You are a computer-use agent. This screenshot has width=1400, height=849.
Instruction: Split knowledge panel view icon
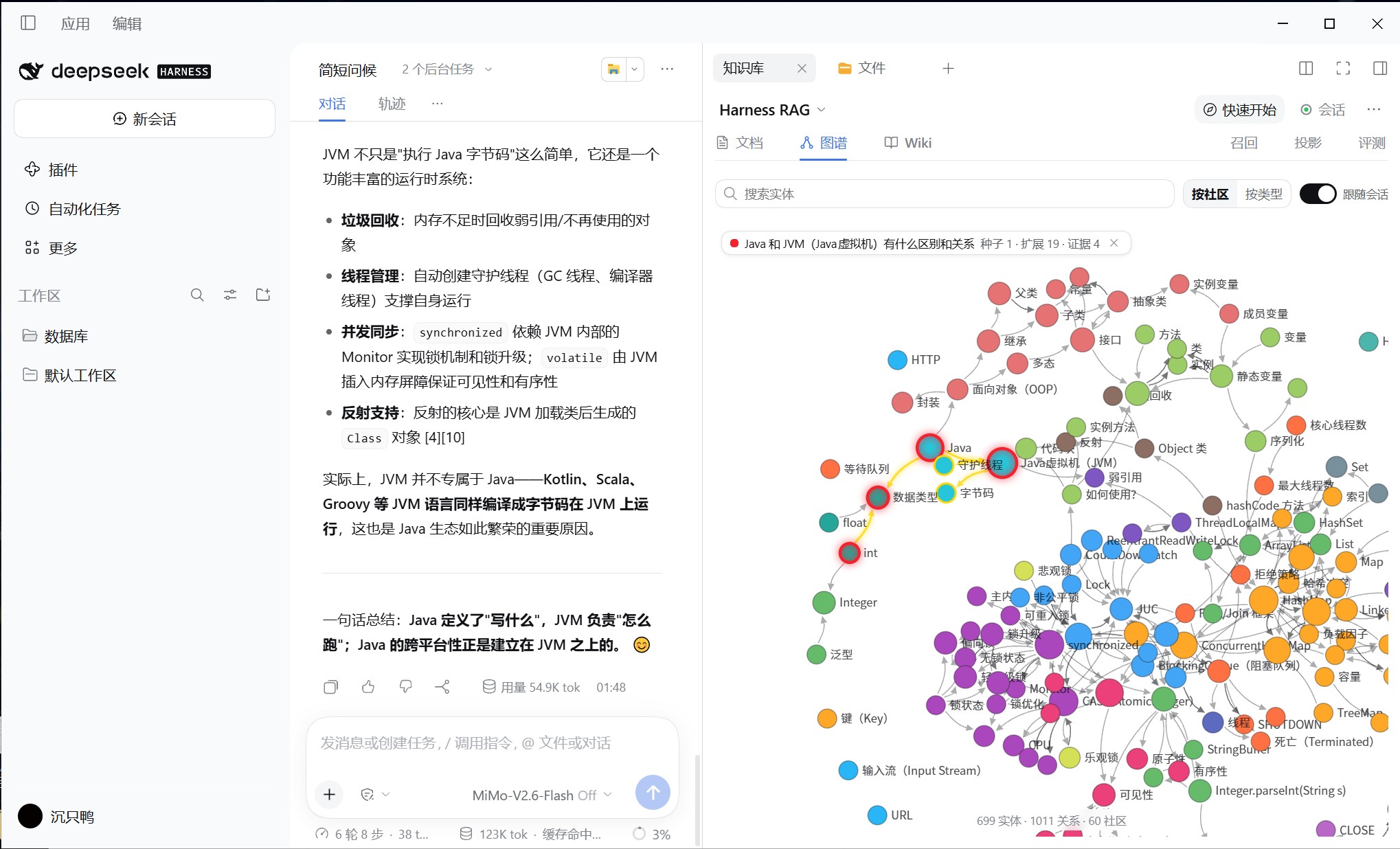coord(1306,68)
